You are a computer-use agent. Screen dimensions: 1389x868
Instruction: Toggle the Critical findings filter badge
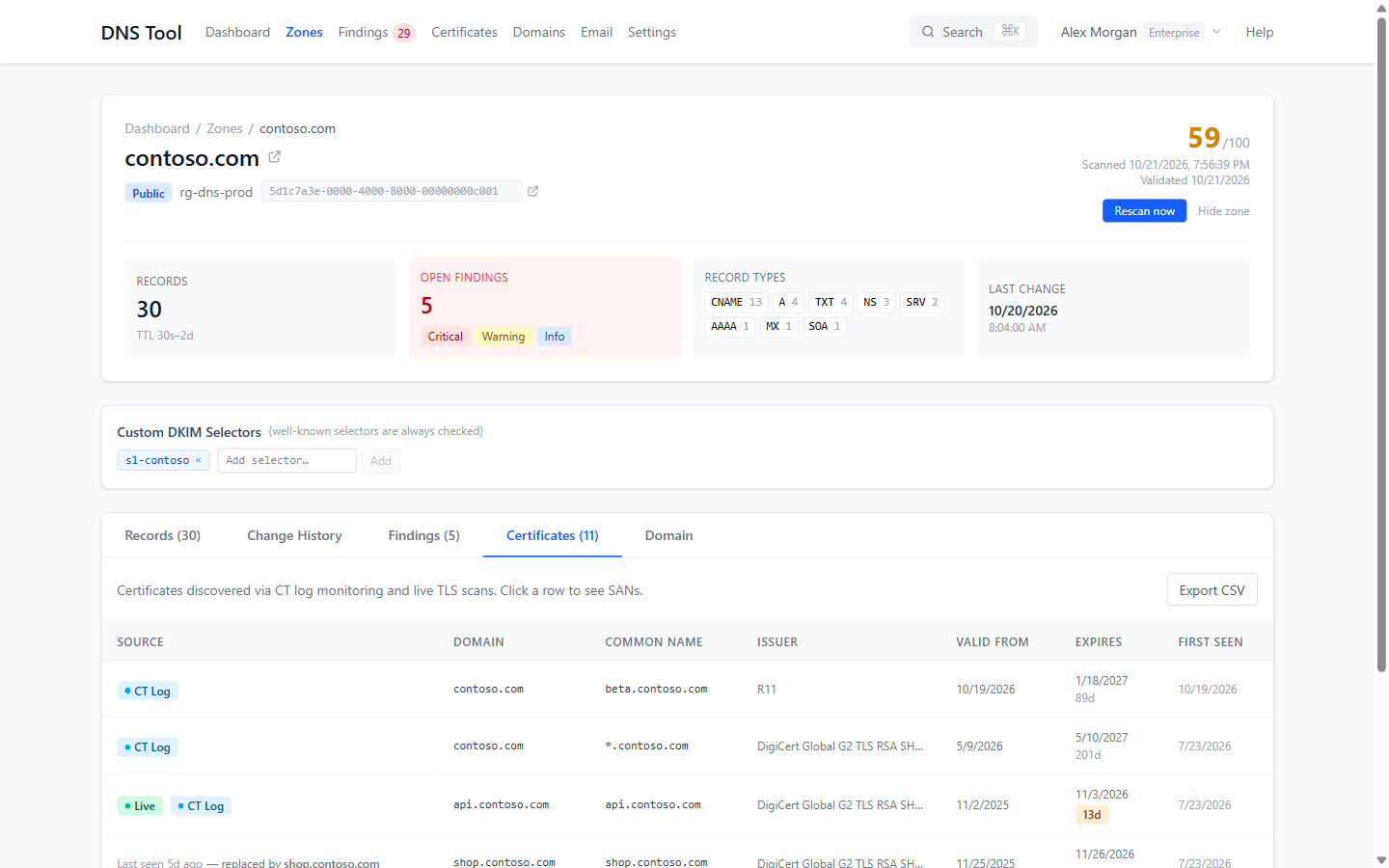(446, 337)
